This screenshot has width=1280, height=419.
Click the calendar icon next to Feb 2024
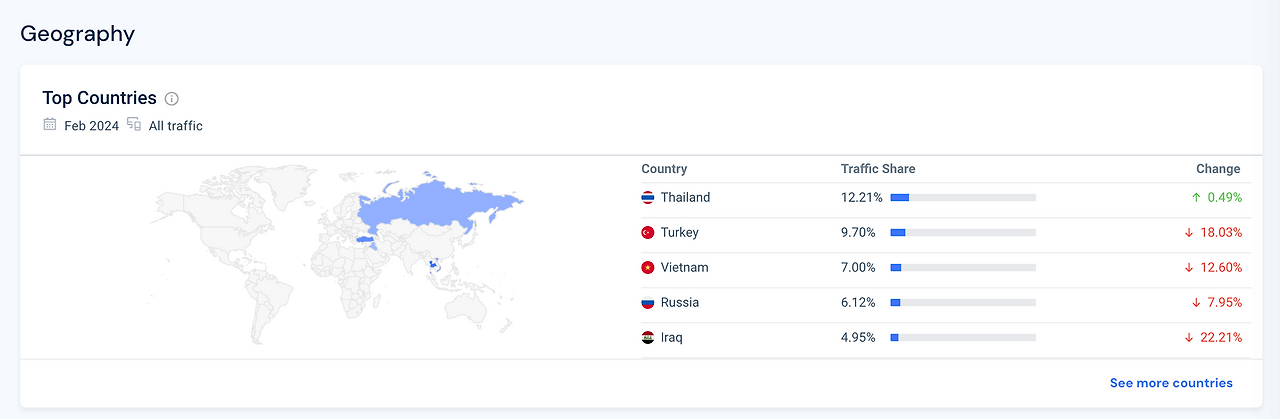tap(50, 125)
